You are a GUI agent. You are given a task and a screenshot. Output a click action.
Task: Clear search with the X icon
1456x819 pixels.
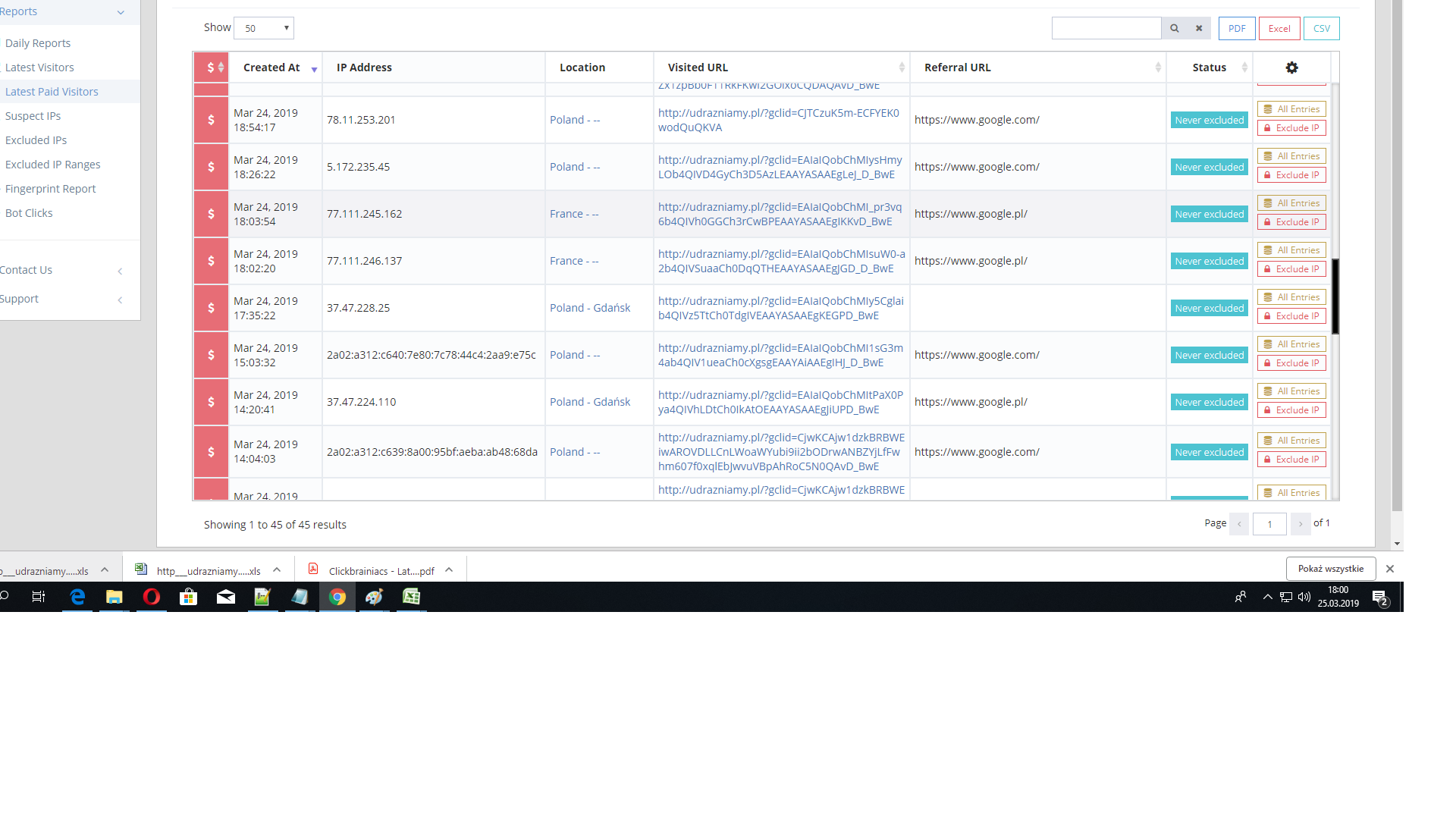tap(1199, 28)
